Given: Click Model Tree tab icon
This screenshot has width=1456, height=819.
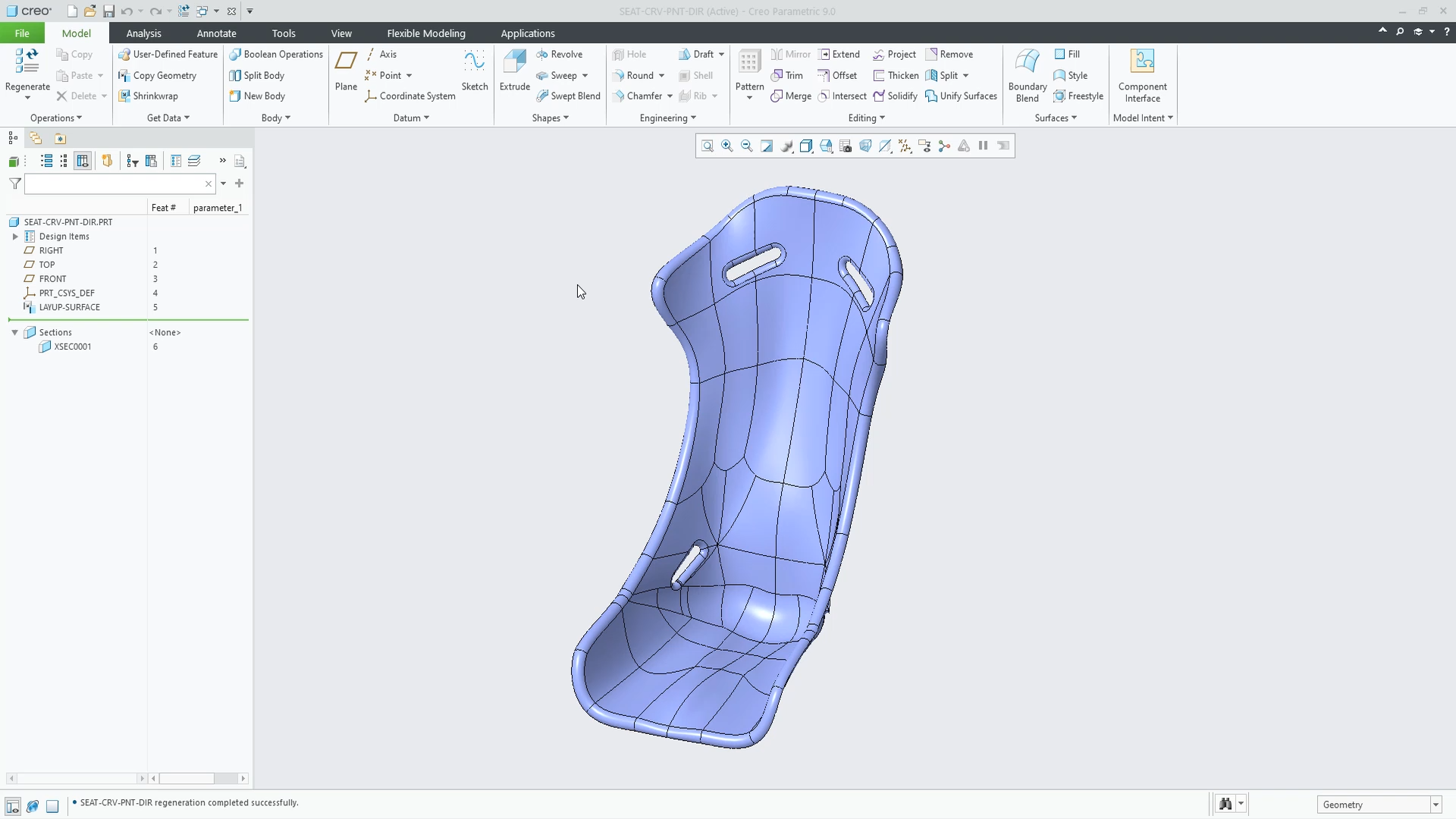Looking at the screenshot, I should pos(13,138).
